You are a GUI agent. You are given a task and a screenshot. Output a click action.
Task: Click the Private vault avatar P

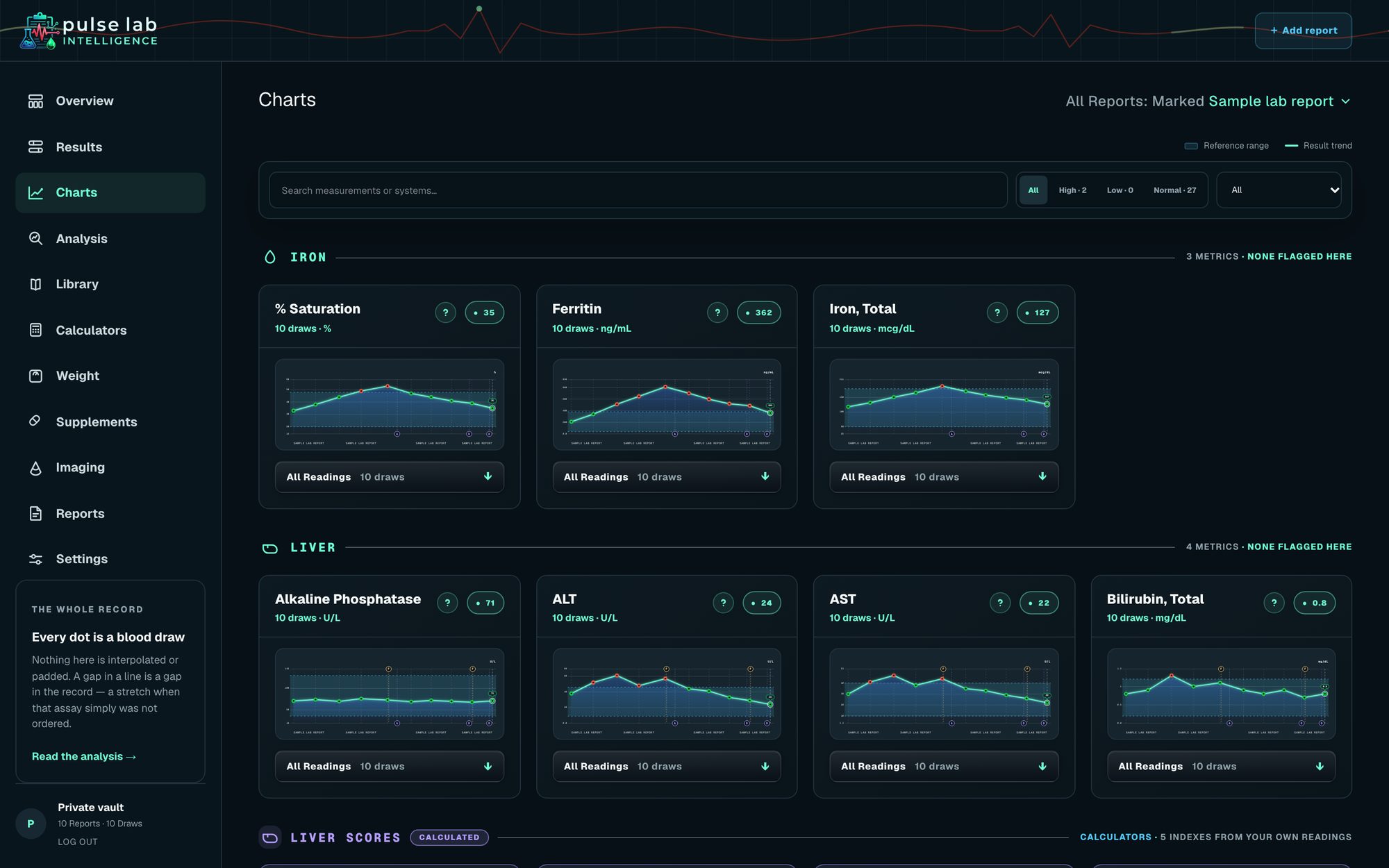coord(31,824)
